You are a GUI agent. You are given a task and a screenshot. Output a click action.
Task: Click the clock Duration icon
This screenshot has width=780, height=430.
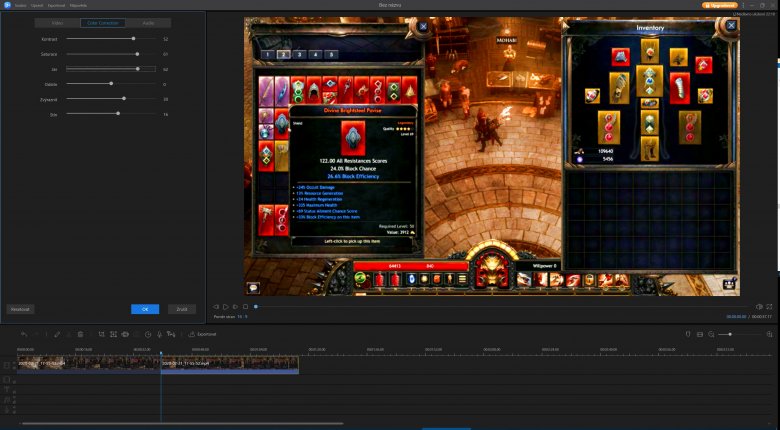point(148,334)
